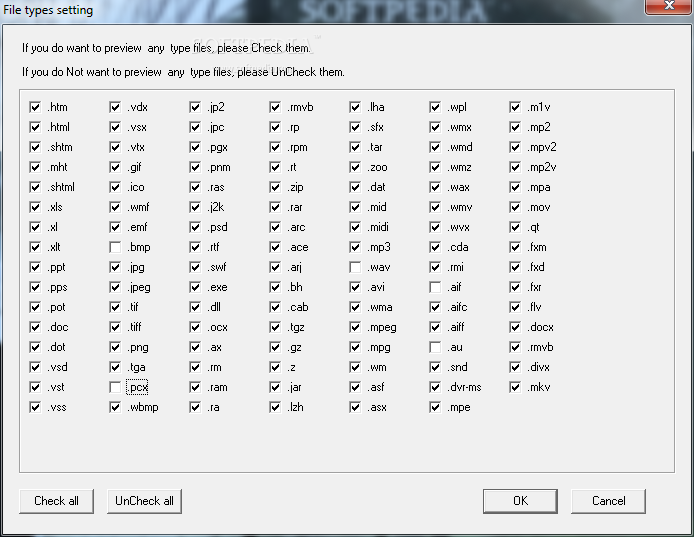Image resolution: width=694 pixels, height=537 pixels.
Task: Uncheck the .gif file type
Action: (115, 167)
